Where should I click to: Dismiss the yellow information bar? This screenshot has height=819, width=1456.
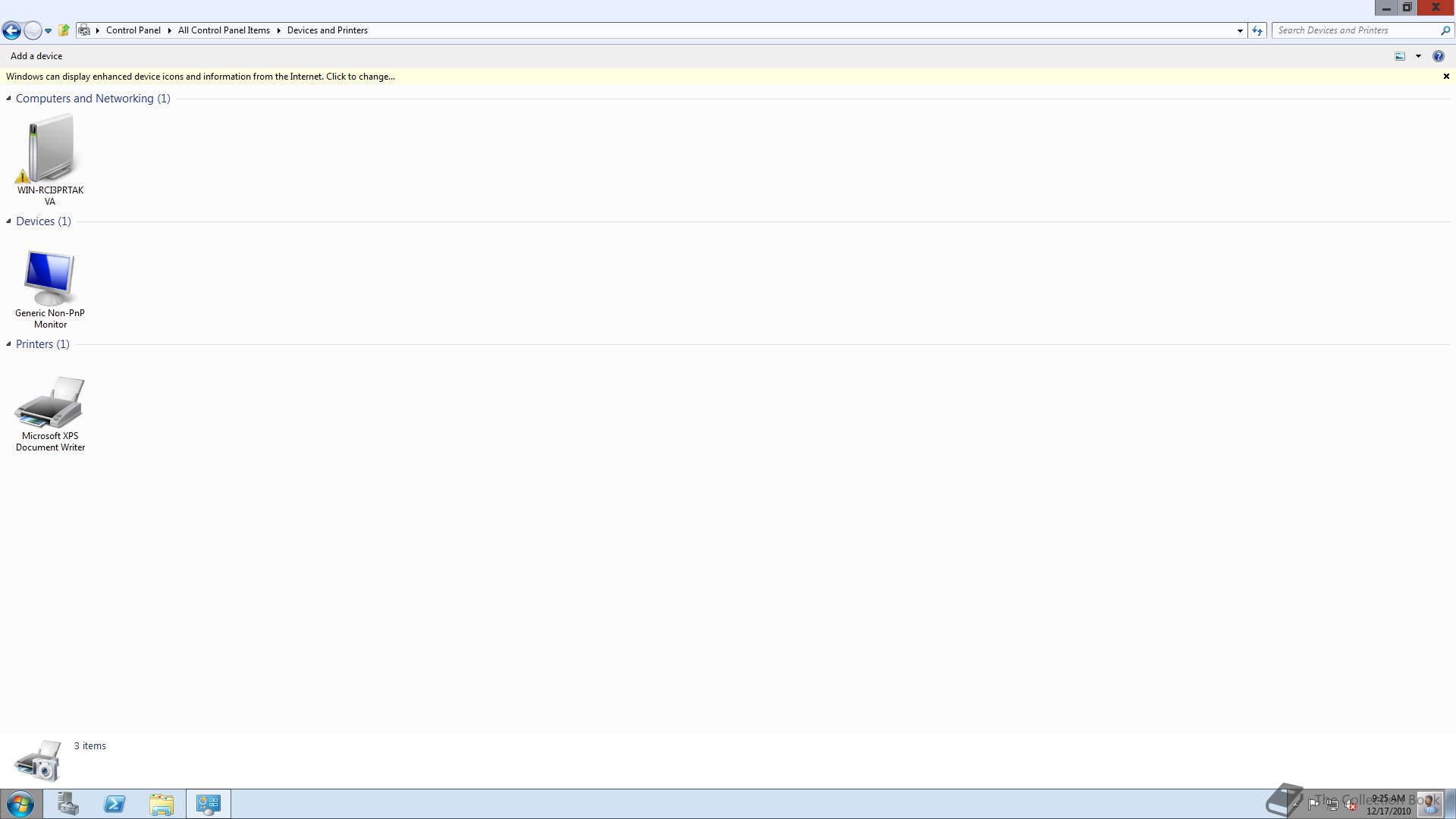[x=1446, y=77]
